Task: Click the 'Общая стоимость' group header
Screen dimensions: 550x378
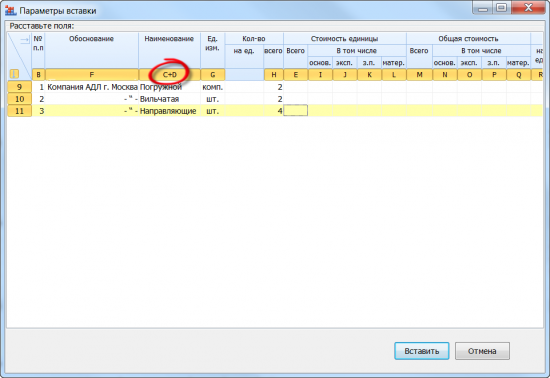Action: coord(468,39)
